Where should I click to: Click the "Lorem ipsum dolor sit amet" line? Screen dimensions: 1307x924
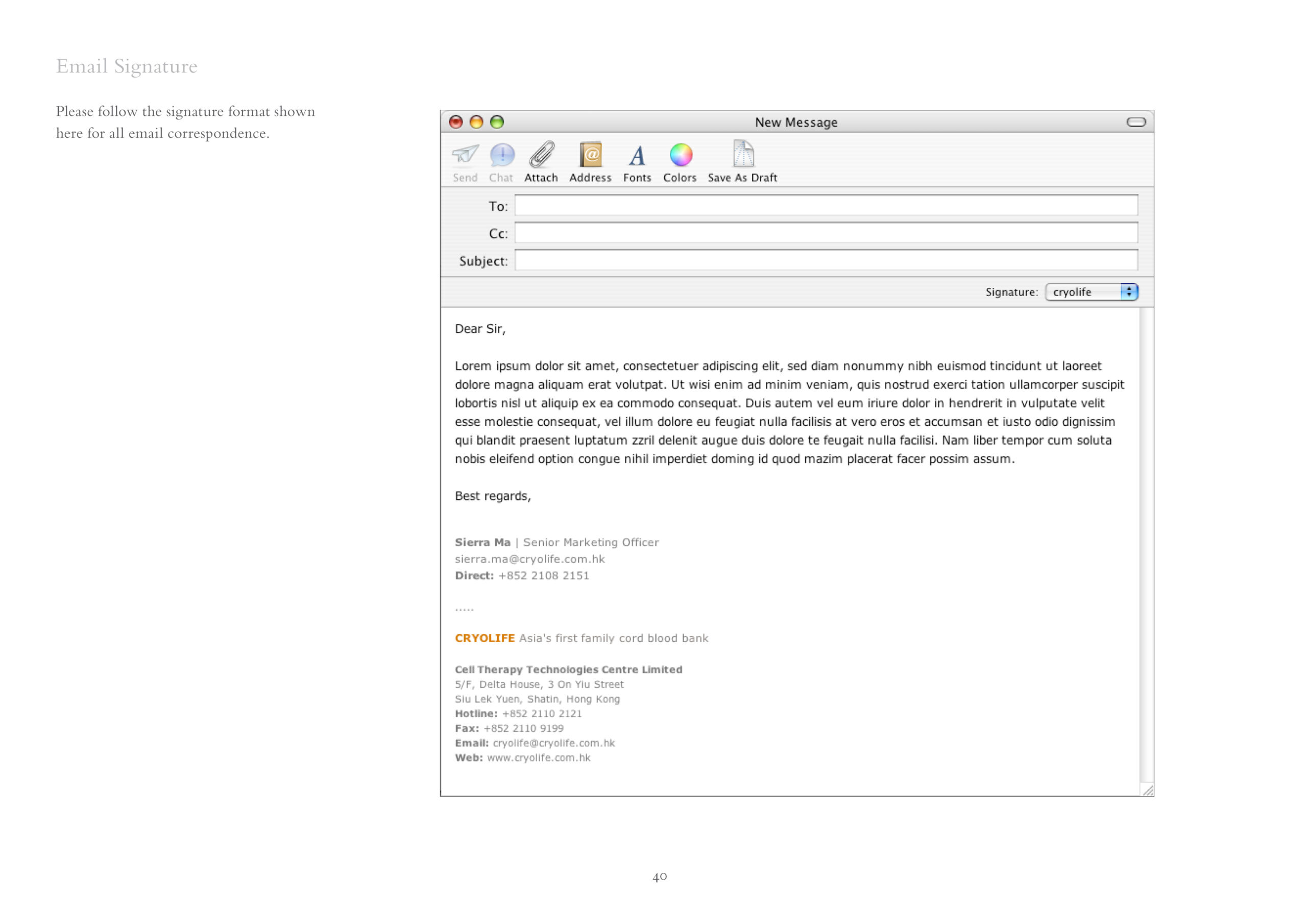(x=778, y=366)
